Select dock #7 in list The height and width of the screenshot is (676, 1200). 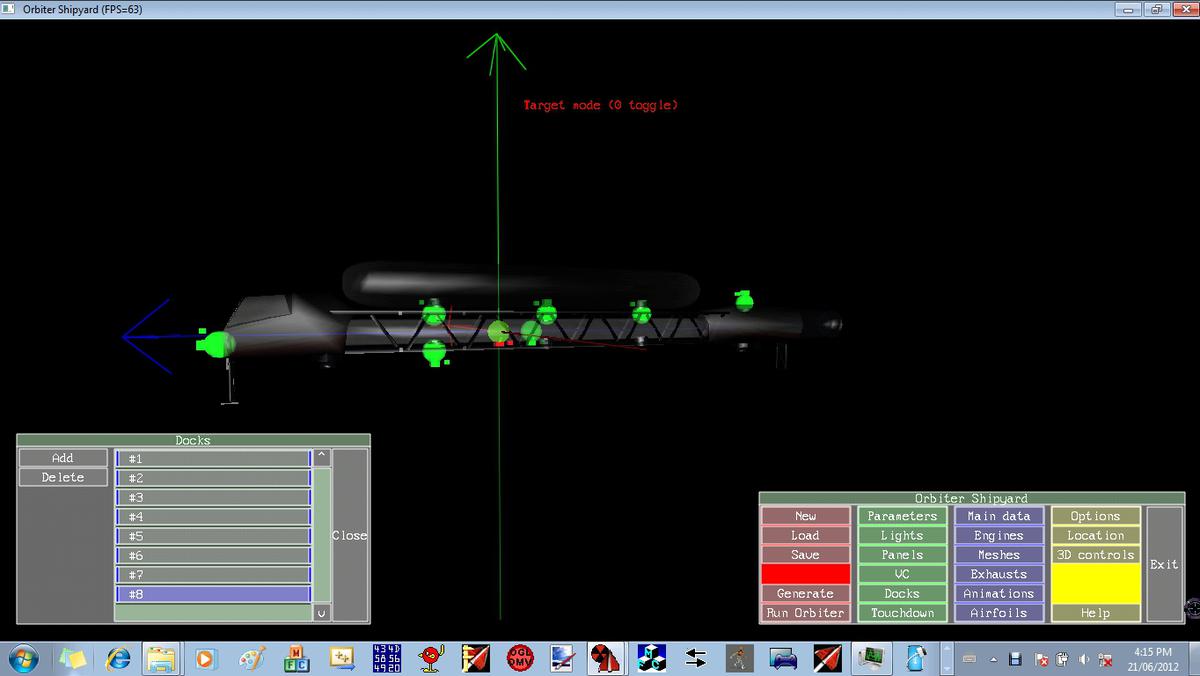click(x=214, y=575)
